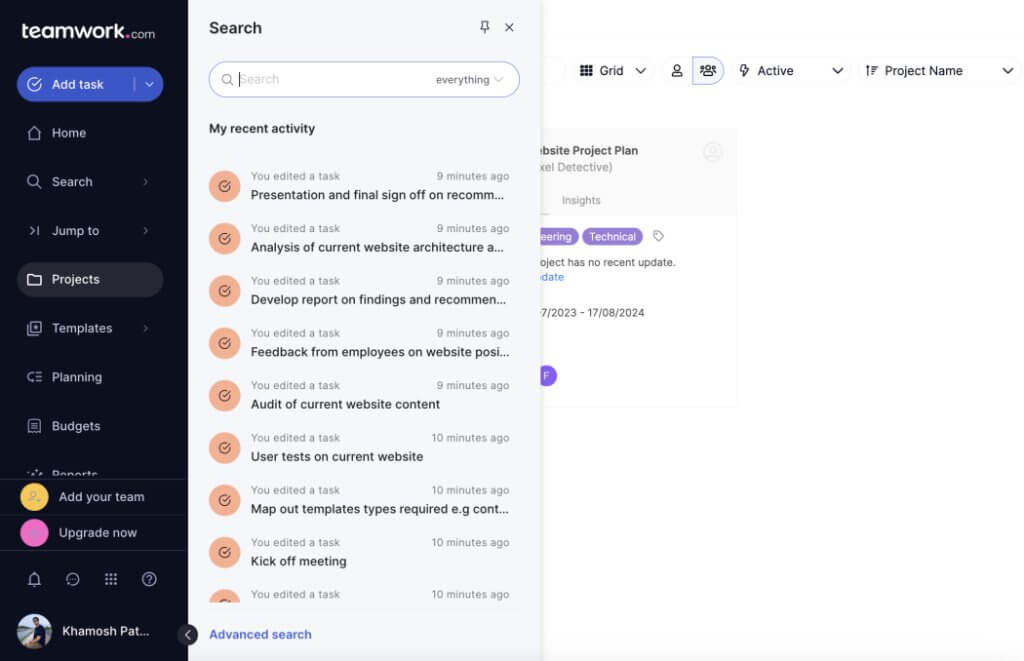Select the purple Technical tag
Viewport: 1024px width, 661px height.
point(611,236)
